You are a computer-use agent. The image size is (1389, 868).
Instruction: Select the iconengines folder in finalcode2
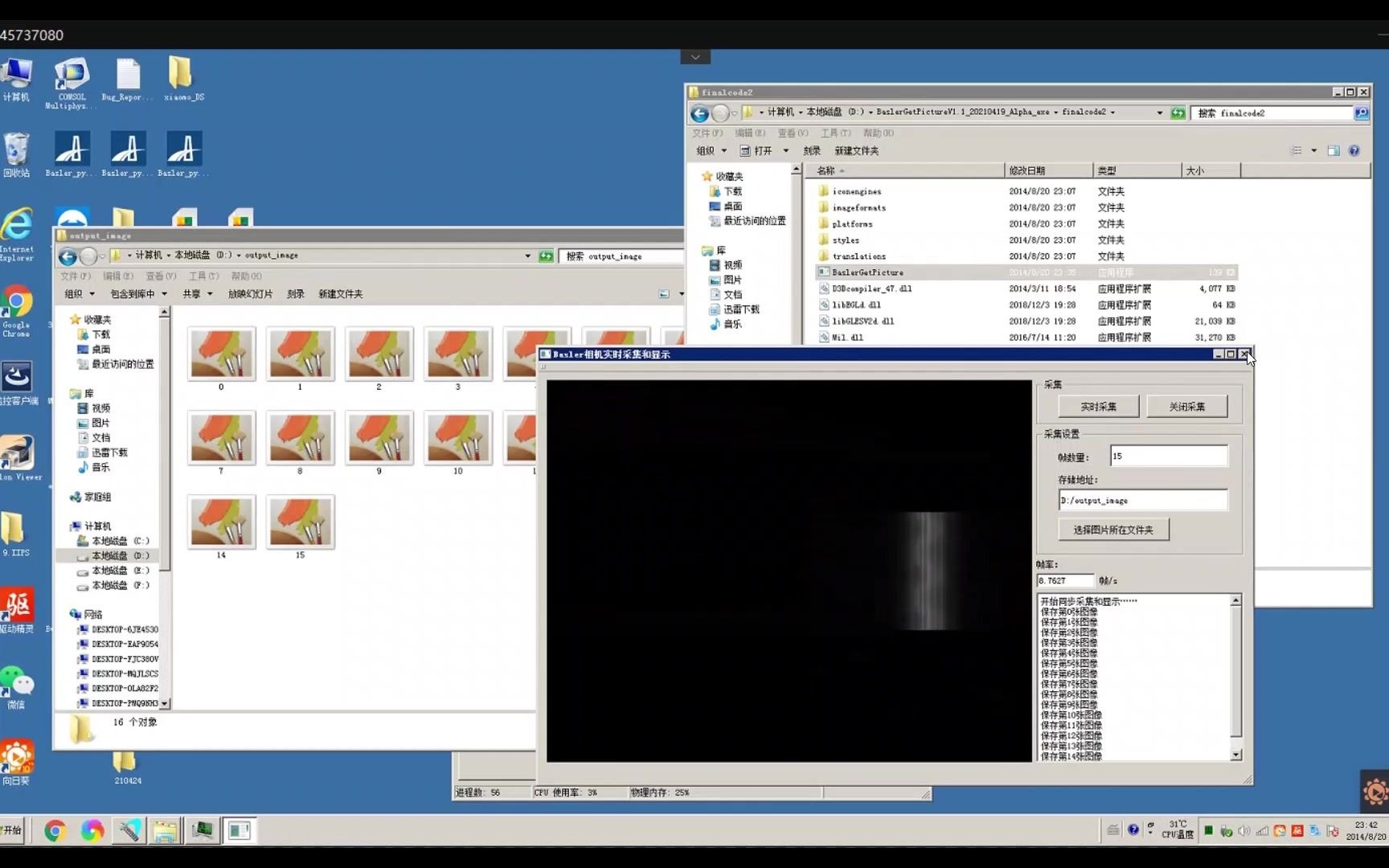[x=856, y=191]
